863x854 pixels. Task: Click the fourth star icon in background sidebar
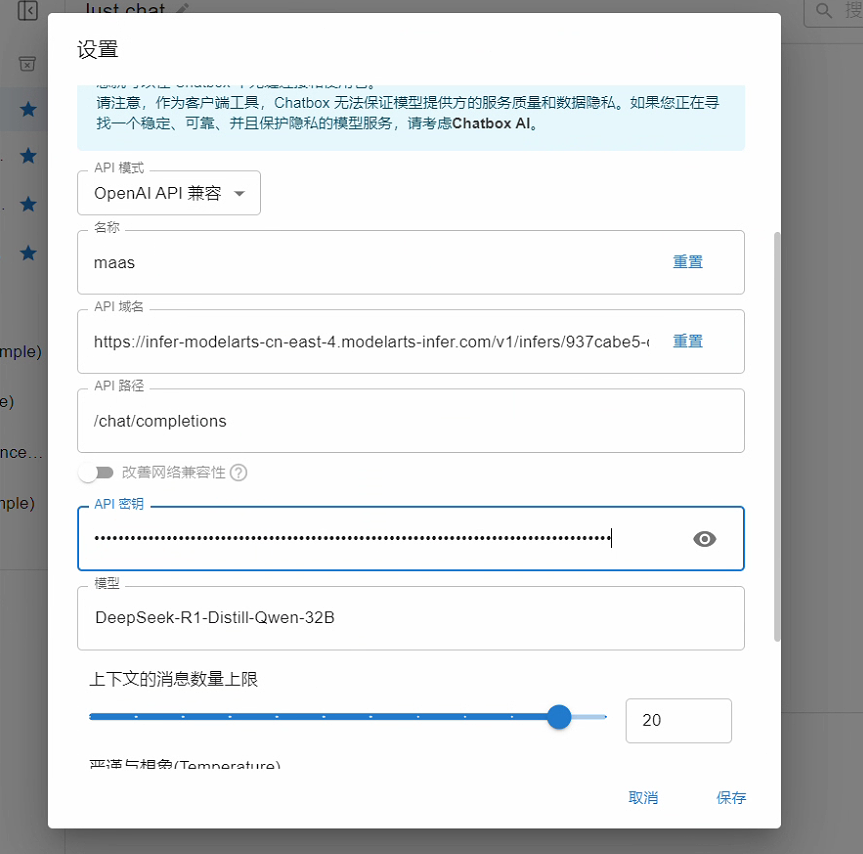[x=28, y=253]
